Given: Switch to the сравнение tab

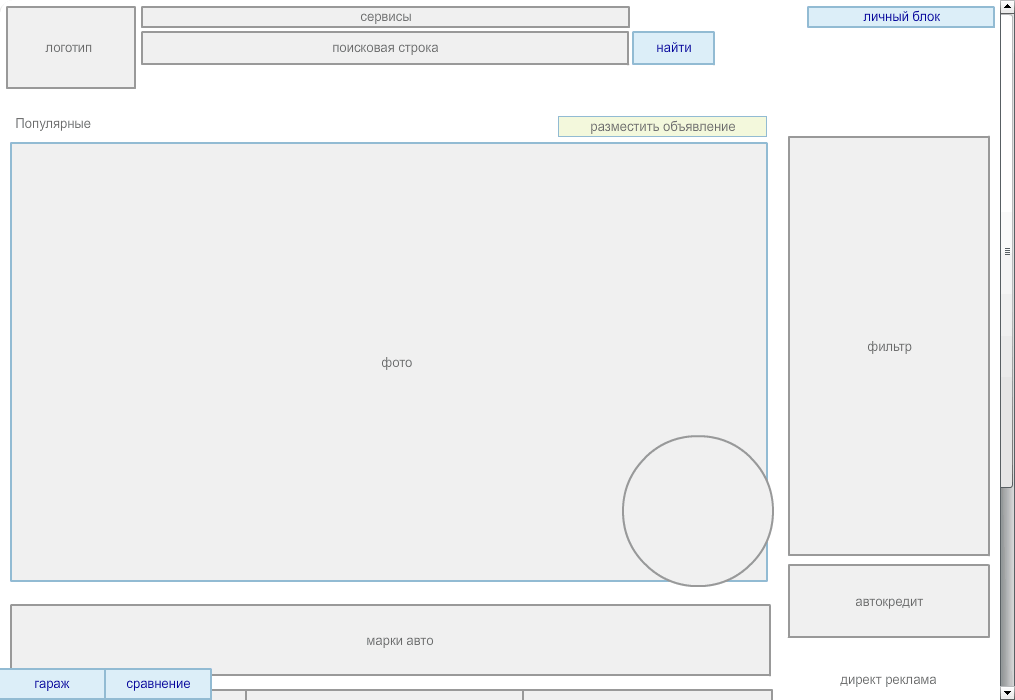Looking at the screenshot, I should pyautogui.click(x=157, y=684).
